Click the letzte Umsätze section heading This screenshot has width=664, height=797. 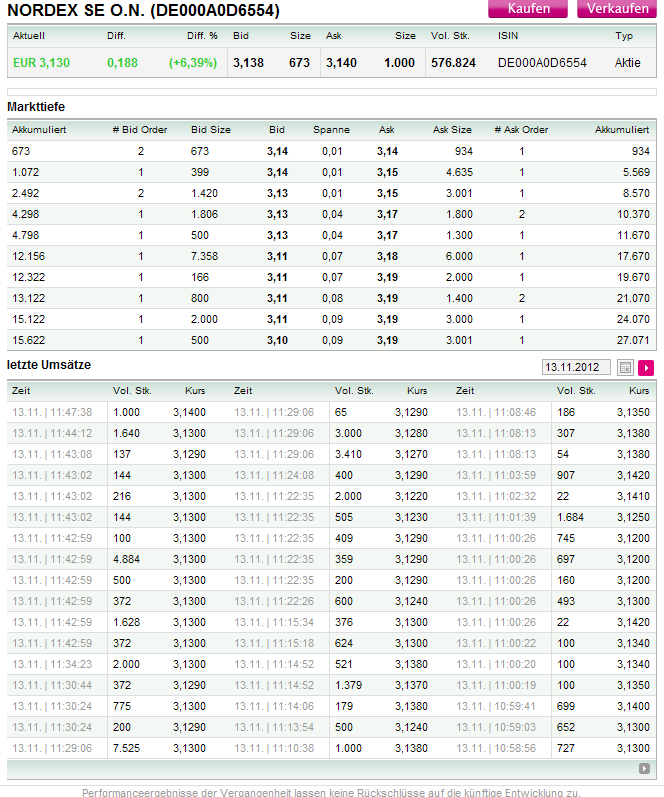pyautogui.click(x=49, y=365)
